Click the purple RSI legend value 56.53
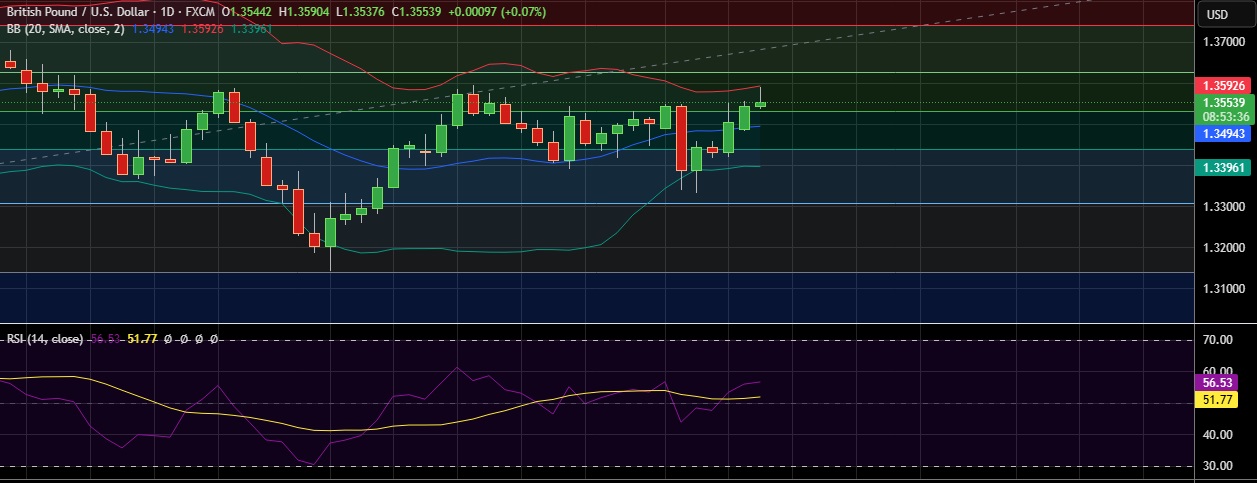Image resolution: width=1257 pixels, height=483 pixels. coord(106,339)
